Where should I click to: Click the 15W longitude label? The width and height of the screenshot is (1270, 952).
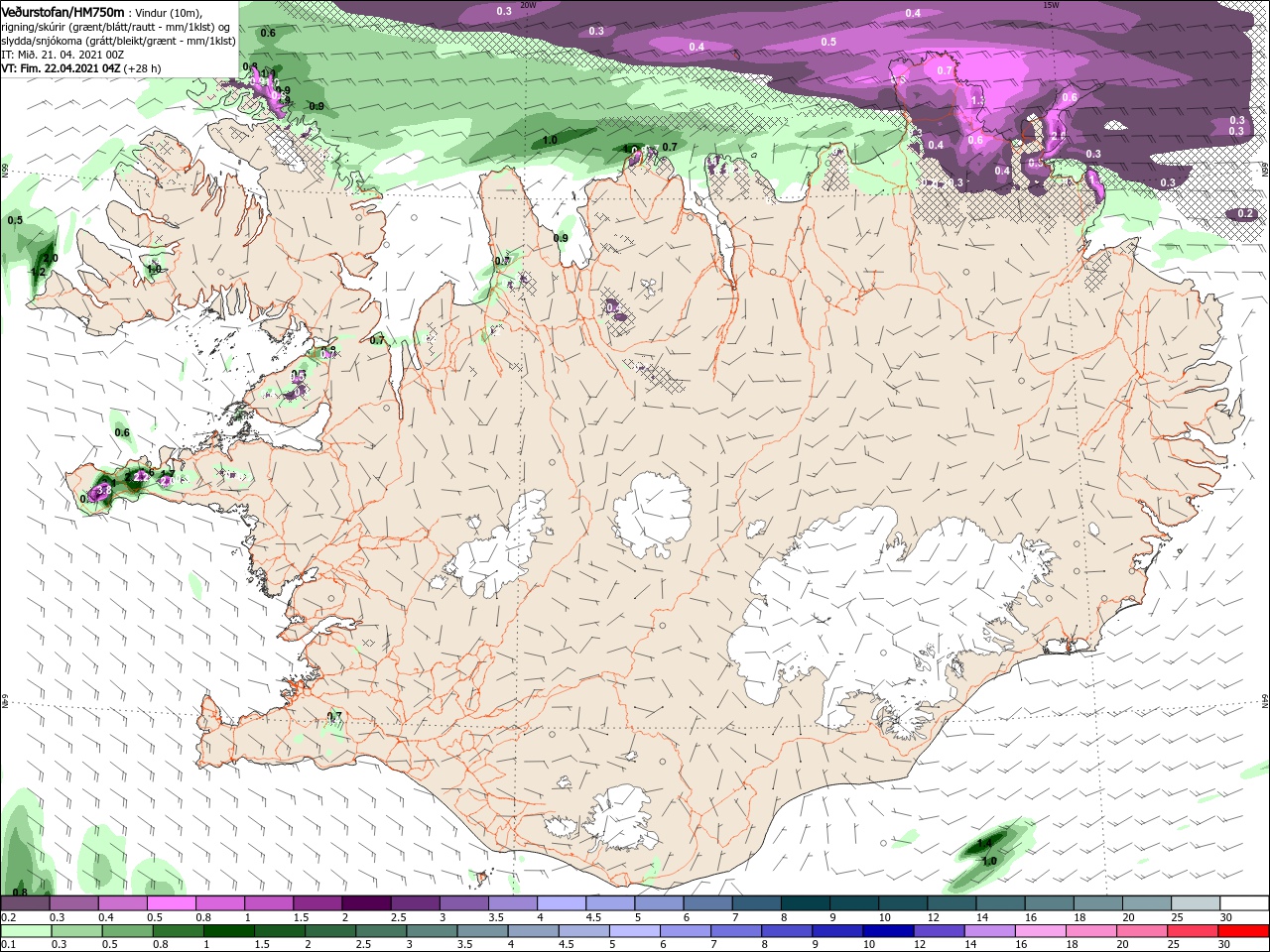click(1051, 5)
